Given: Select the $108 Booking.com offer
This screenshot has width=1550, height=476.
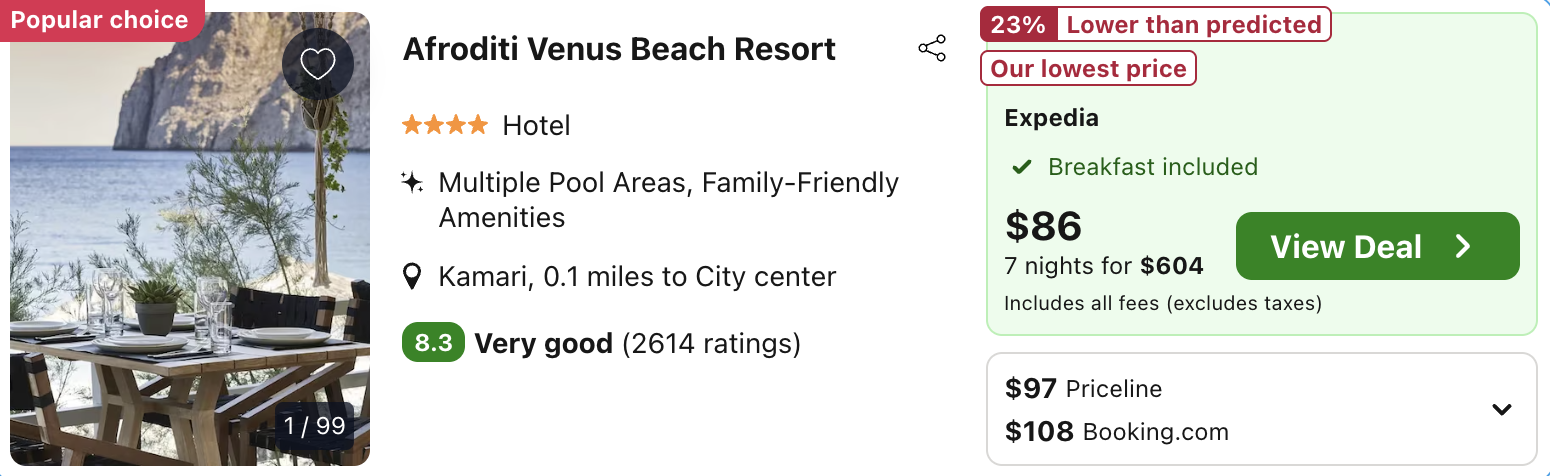Looking at the screenshot, I should [x=1117, y=432].
